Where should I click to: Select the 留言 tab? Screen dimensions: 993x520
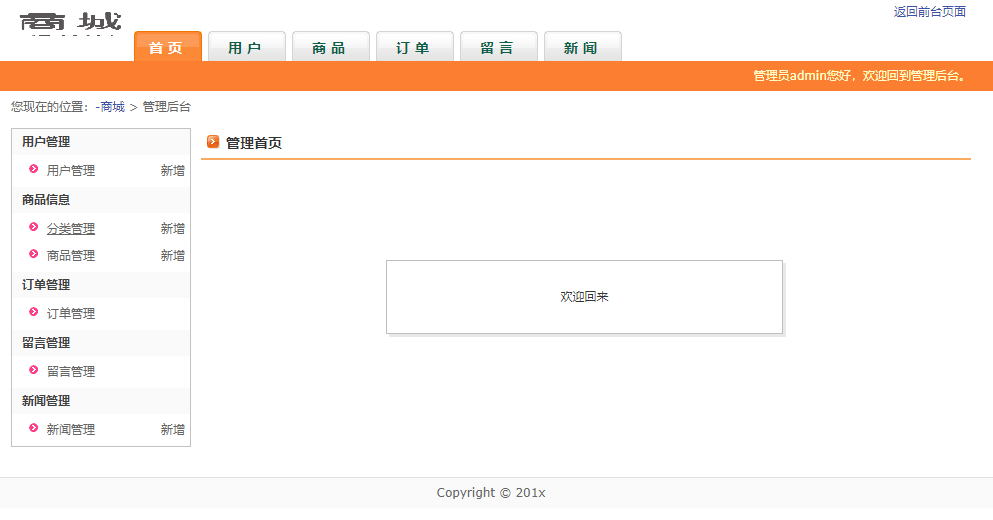[498, 47]
